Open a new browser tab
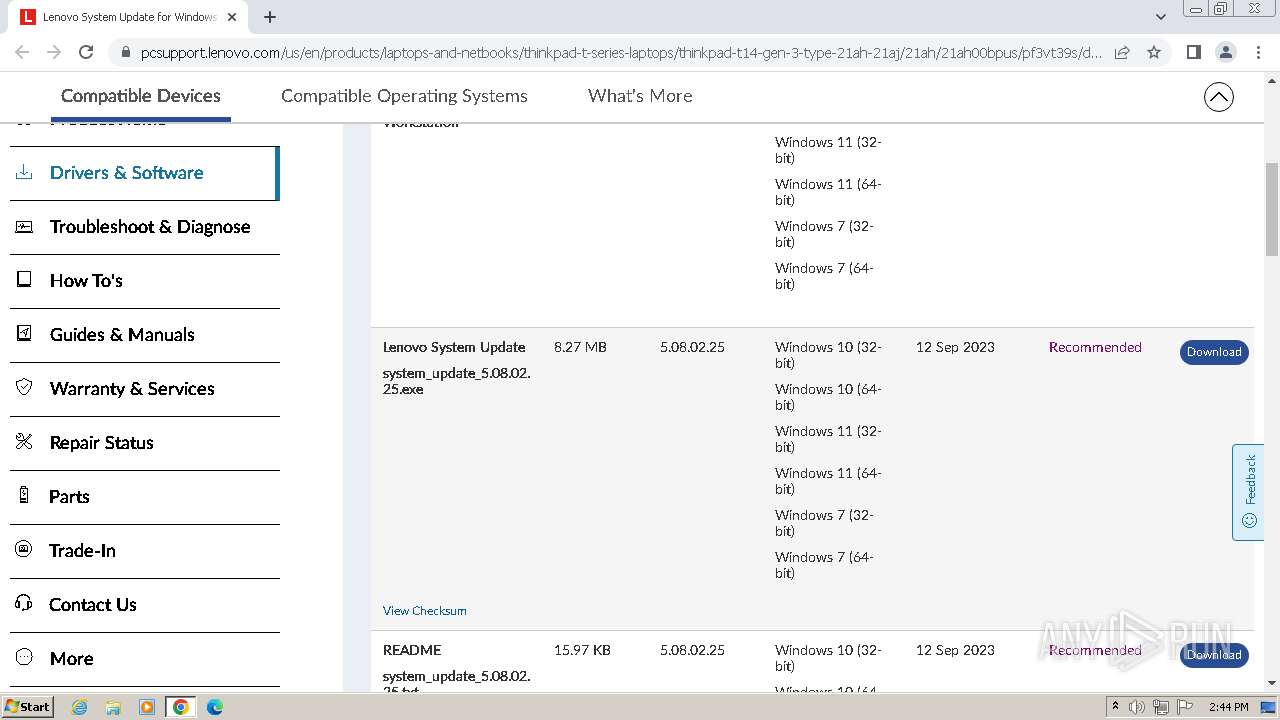Screen dimensions: 1280x720 tap(270, 17)
